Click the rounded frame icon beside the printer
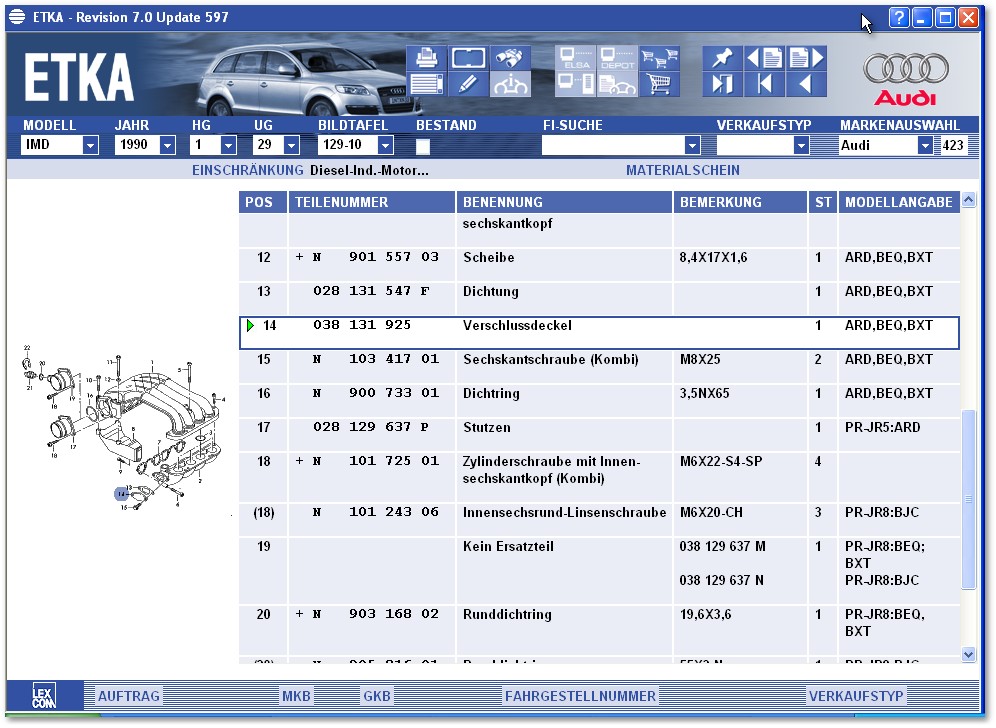 [468, 58]
